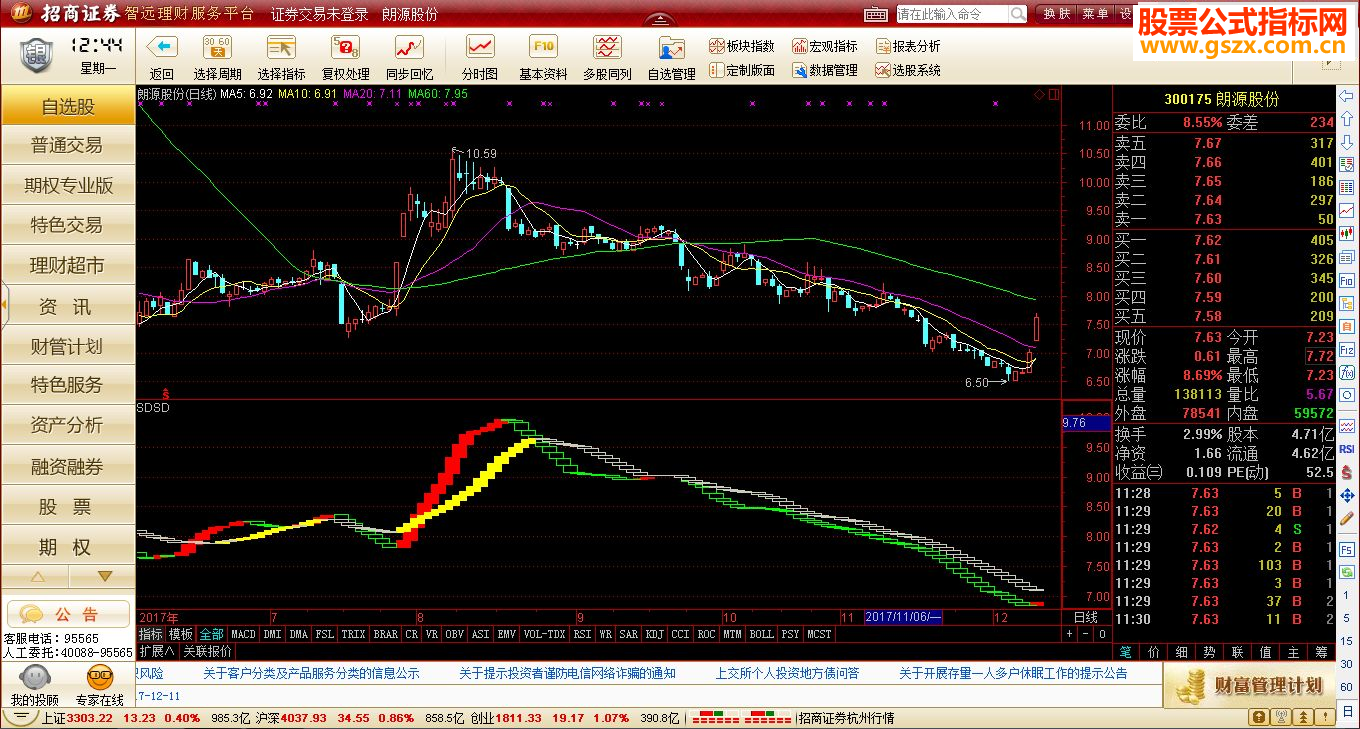Click the 我的投顾 advisor icon

pyautogui.click(x=34, y=679)
